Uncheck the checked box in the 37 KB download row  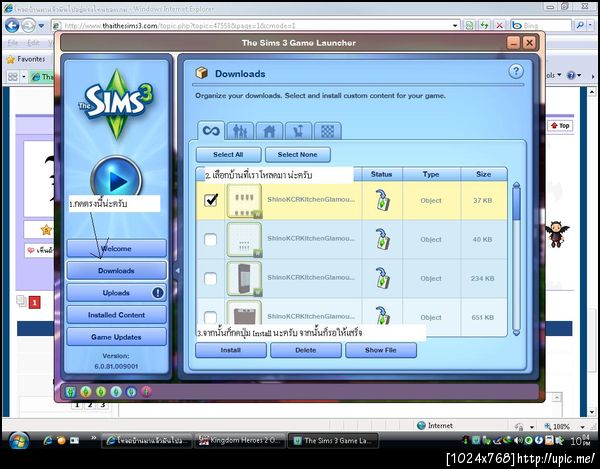211,200
